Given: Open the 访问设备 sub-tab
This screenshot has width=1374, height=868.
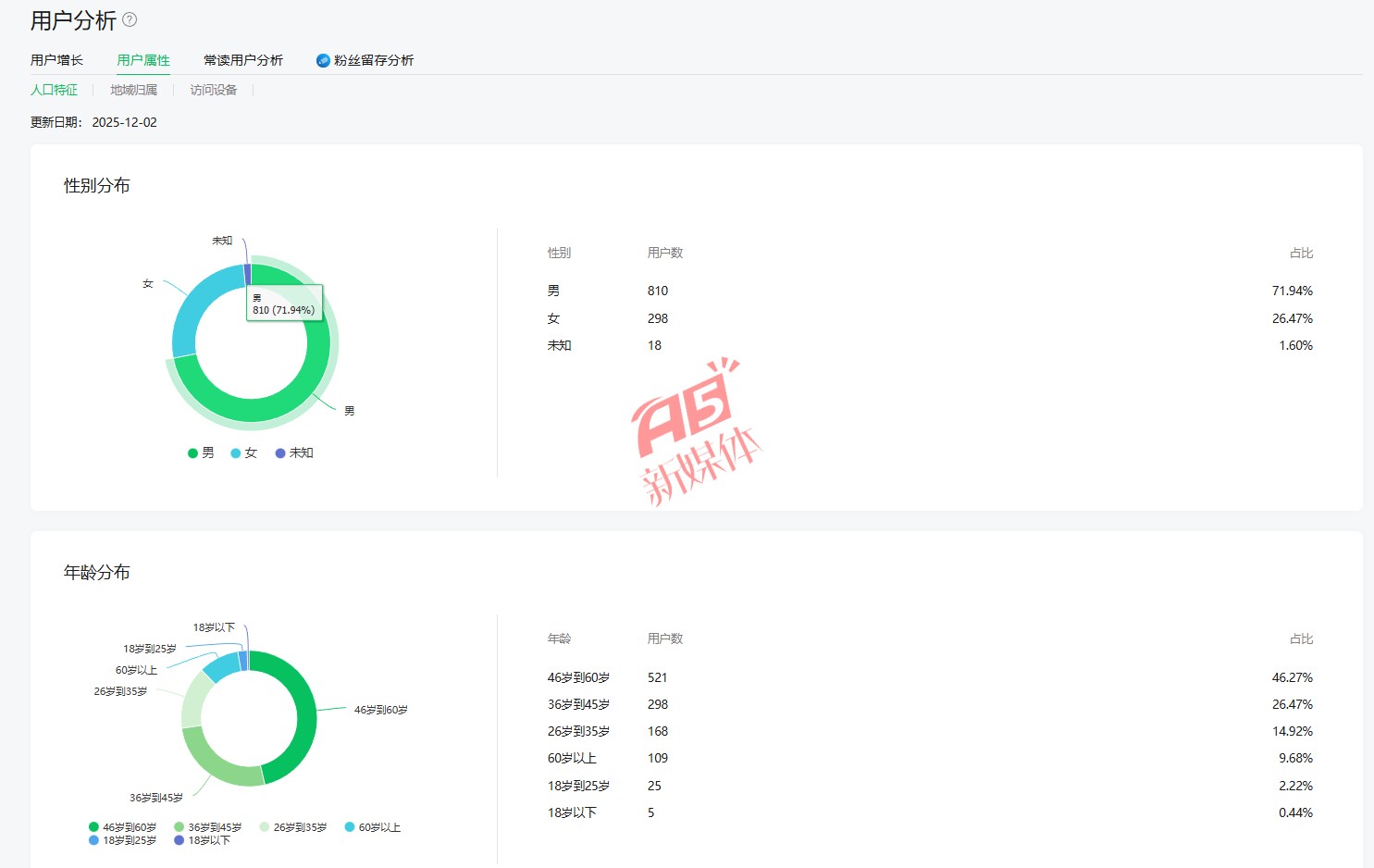Looking at the screenshot, I should coord(214,90).
